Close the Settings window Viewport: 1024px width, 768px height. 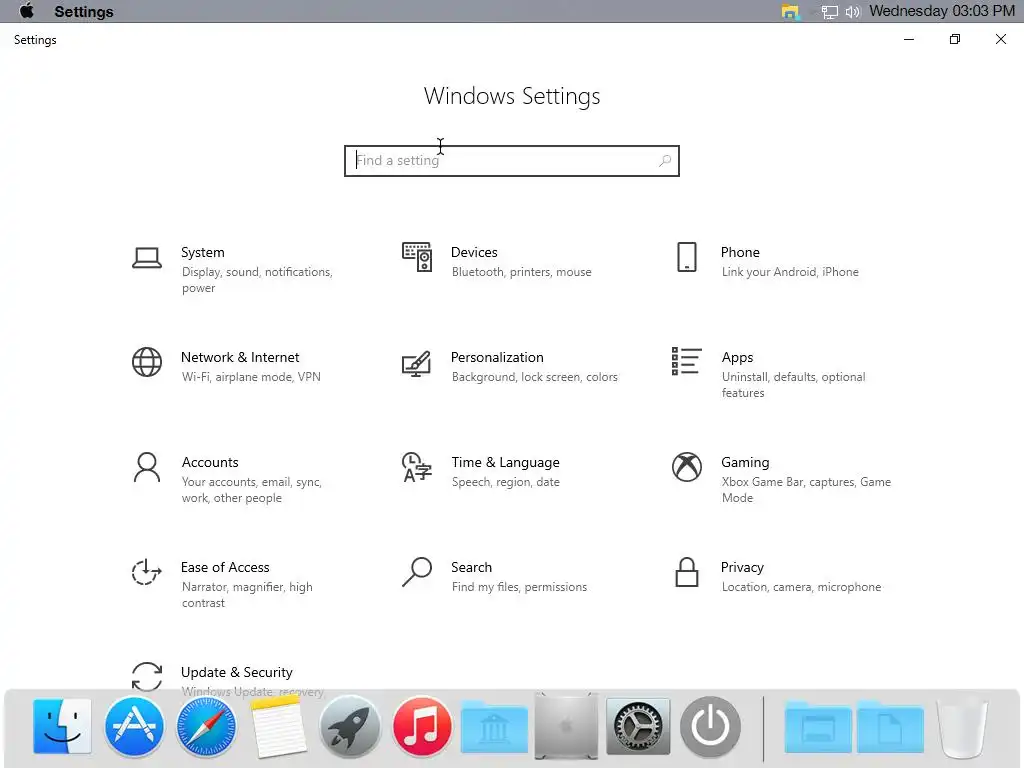(1000, 39)
